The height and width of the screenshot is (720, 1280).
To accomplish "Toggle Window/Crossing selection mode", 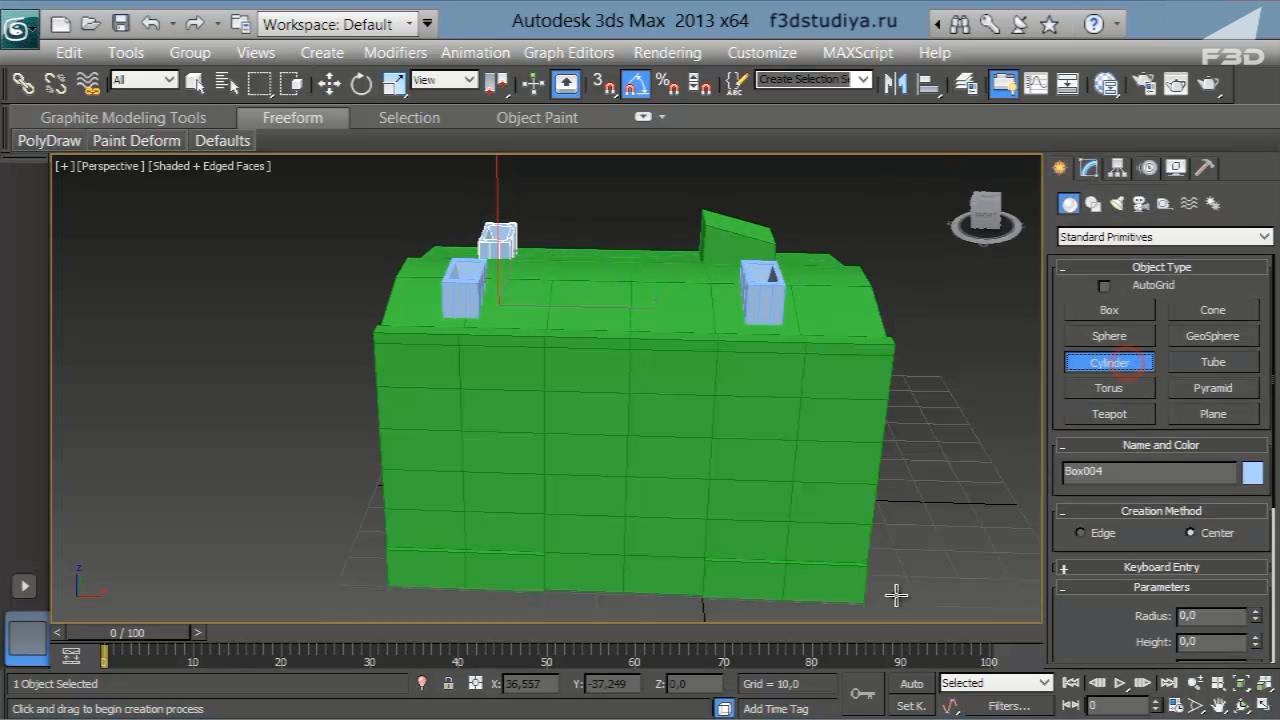I will pos(291,84).
